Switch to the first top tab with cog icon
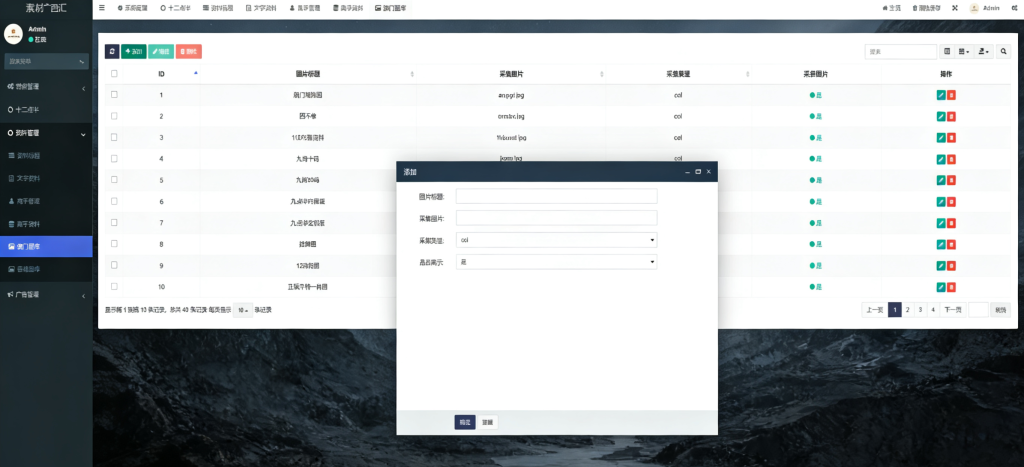Screen dimensions: 1024x467 131,8
